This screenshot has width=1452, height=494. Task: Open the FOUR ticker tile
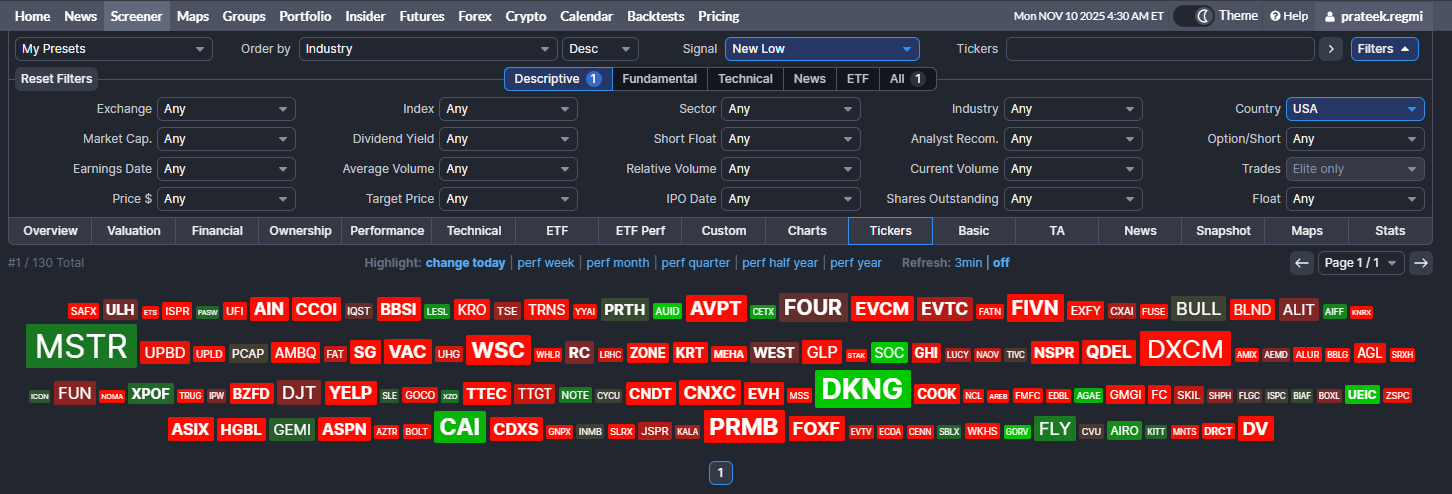point(813,308)
